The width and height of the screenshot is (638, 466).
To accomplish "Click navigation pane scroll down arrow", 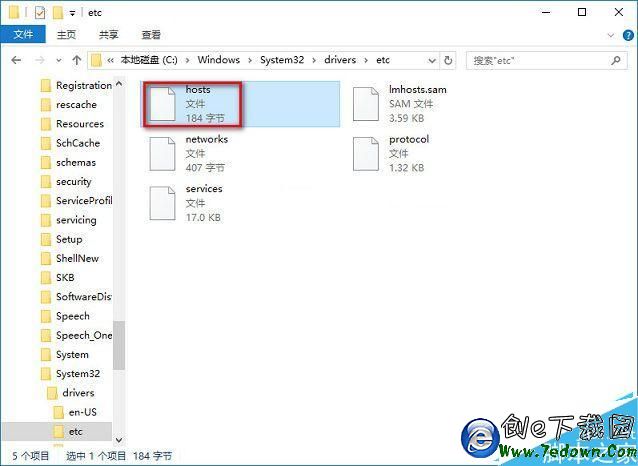I will 119,440.
